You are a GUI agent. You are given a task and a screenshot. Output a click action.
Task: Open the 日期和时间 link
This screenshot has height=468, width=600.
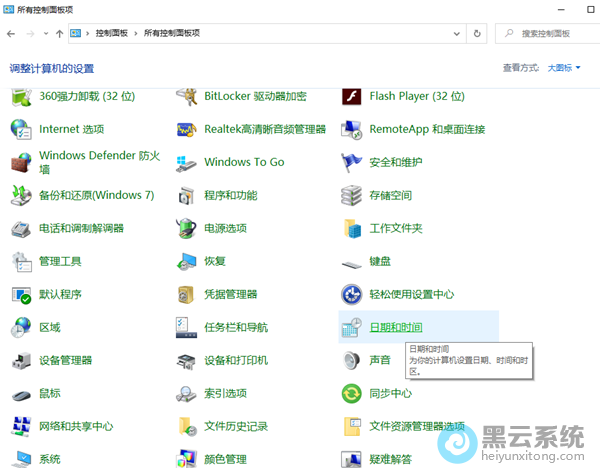pos(396,327)
